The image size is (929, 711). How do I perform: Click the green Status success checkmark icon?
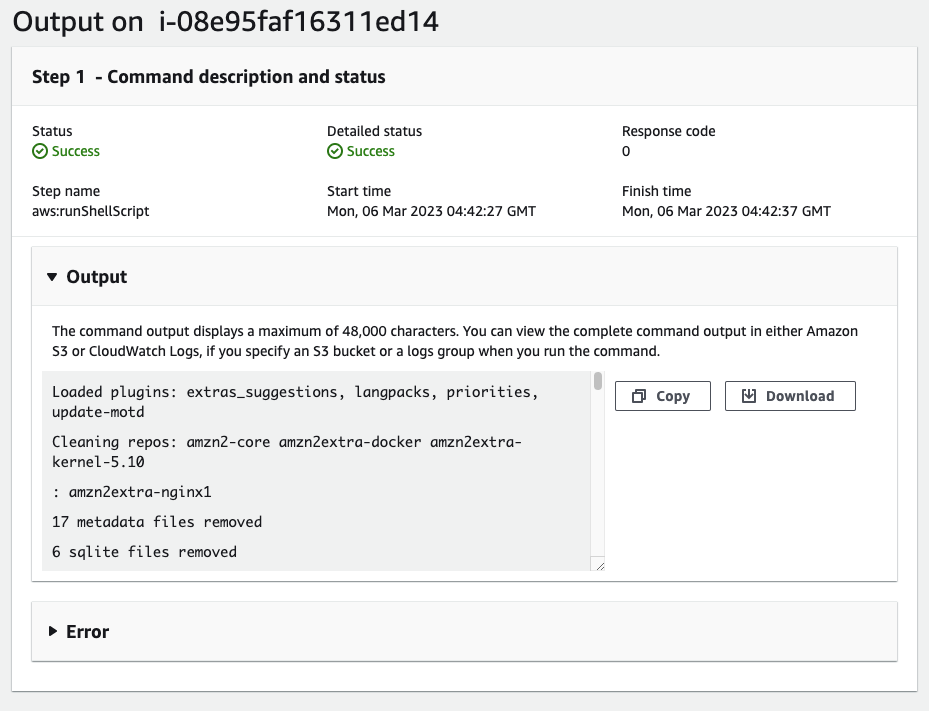click(40, 151)
